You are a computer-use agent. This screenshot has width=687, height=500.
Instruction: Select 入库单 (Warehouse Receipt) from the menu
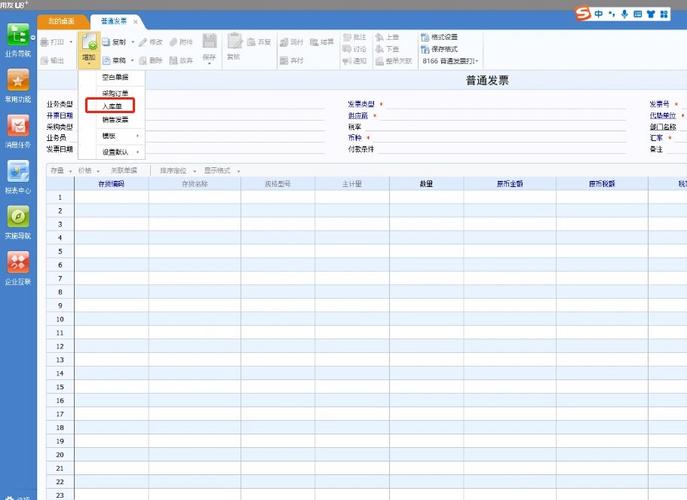(112, 106)
